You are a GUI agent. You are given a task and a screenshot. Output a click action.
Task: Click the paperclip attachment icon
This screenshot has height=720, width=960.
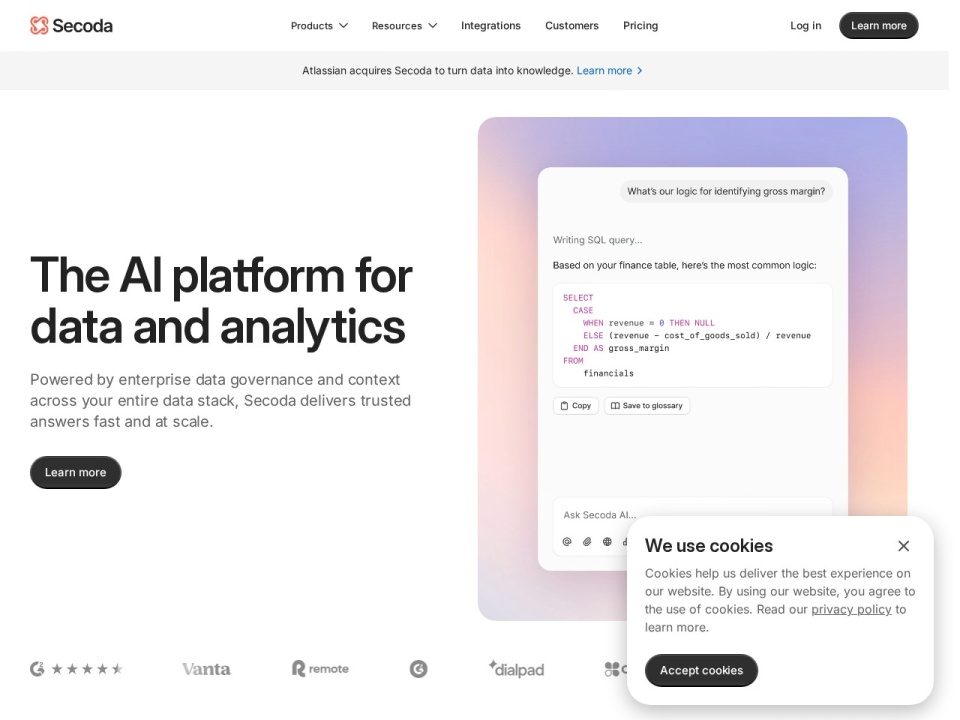587,541
